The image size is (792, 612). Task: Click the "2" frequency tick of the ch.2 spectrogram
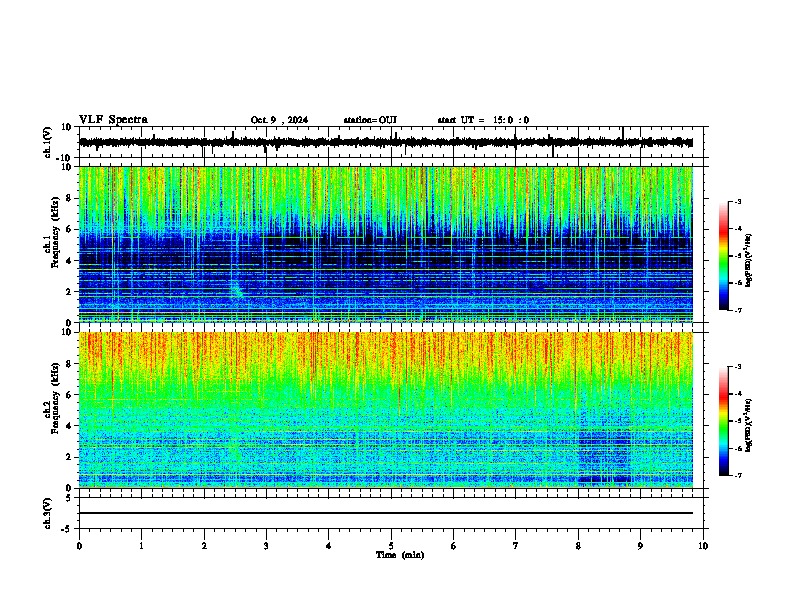click(x=70, y=457)
